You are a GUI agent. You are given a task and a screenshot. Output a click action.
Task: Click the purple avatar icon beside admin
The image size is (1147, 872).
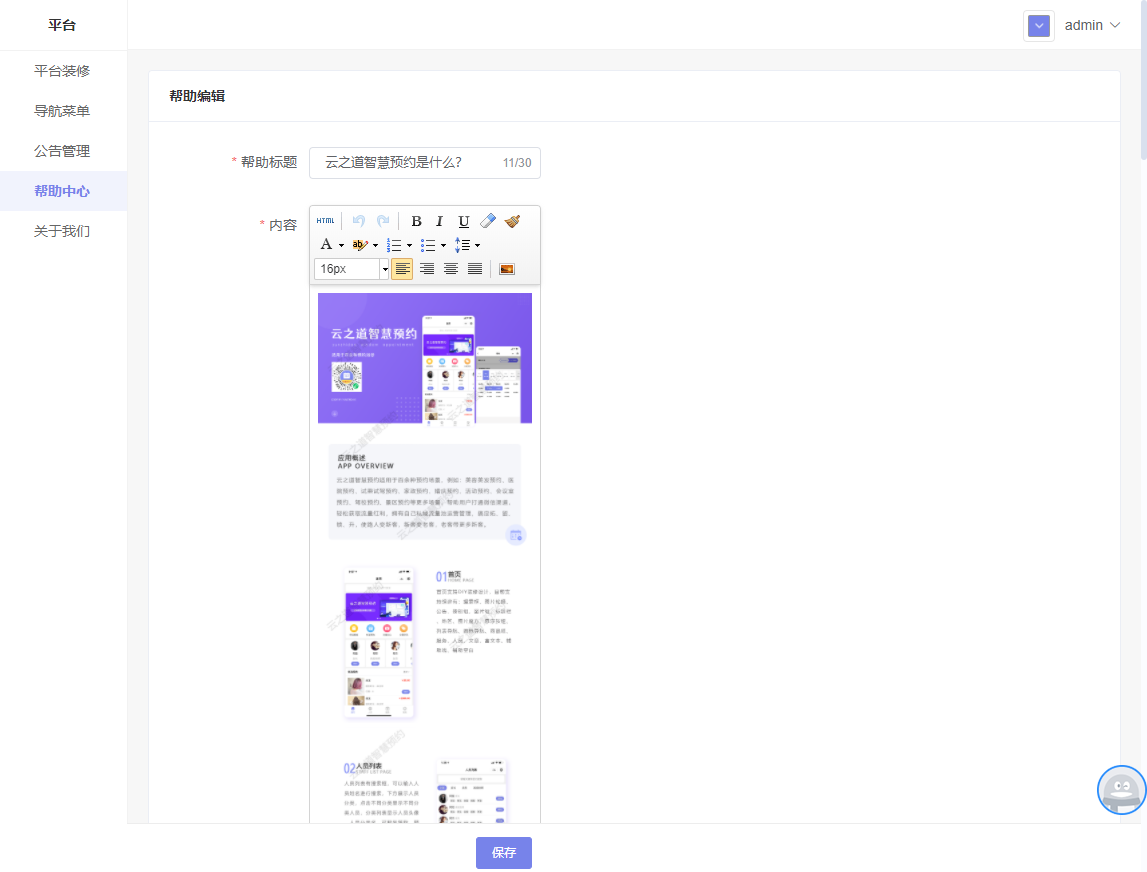point(1039,26)
